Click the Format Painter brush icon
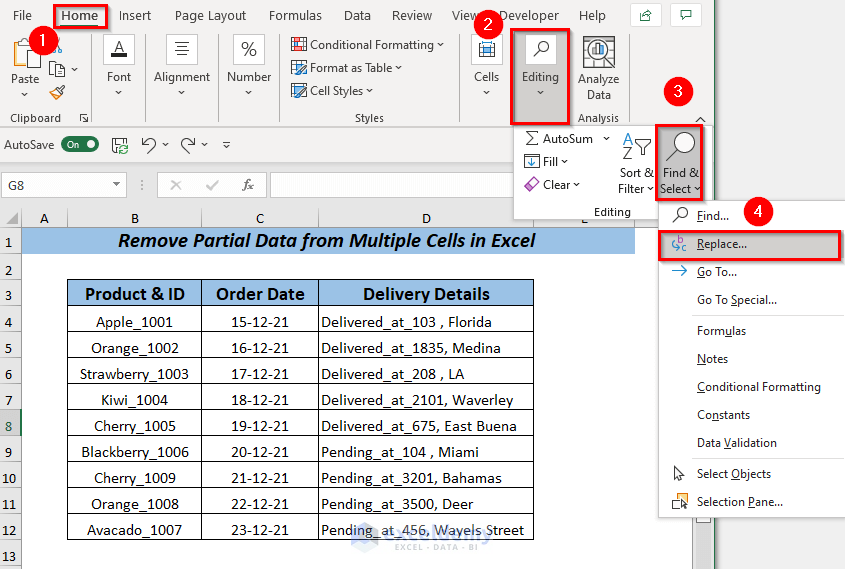Image resolution: width=845 pixels, height=569 pixels. pos(57,93)
